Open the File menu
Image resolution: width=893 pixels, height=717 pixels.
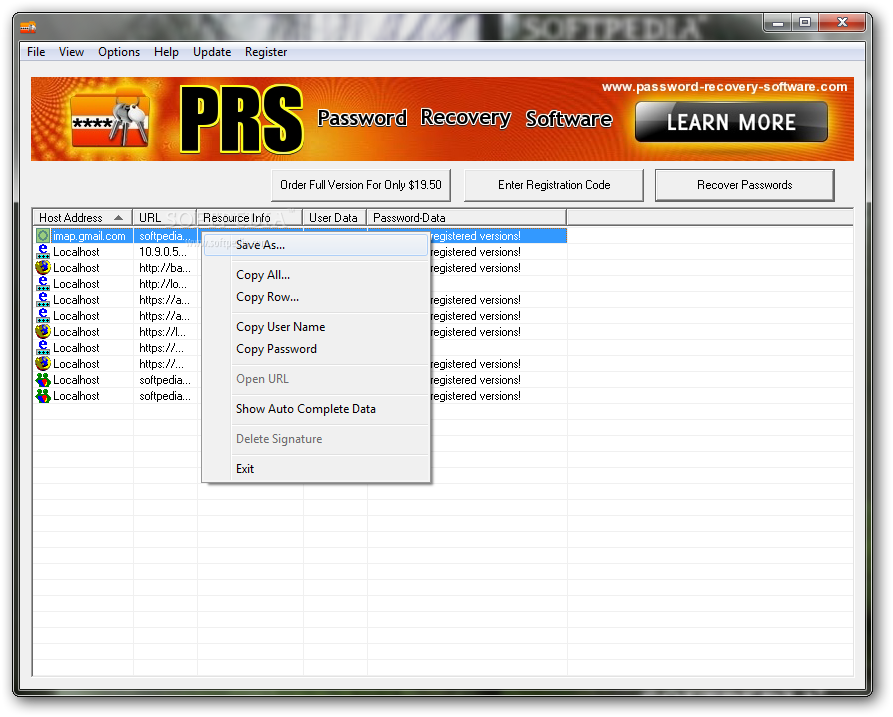(x=36, y=52)
